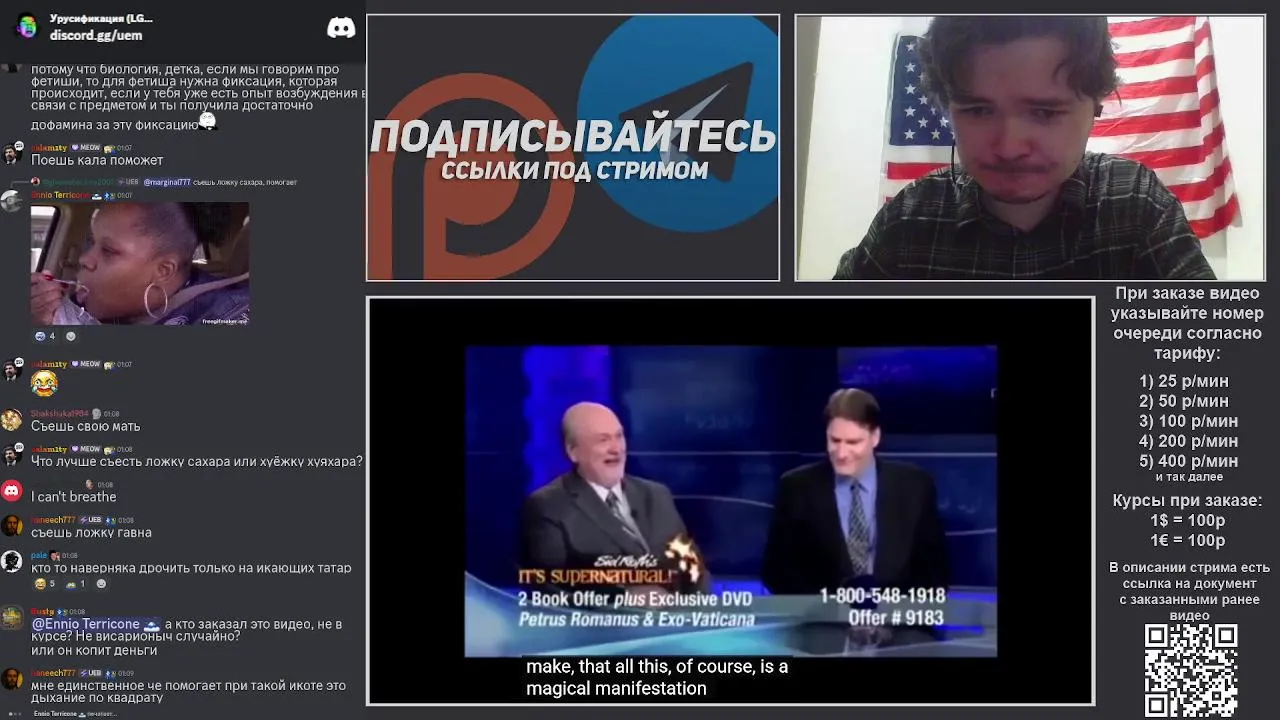
Task: Click the 'ССЫЛКИ ПОД СТРИМОМ' banner text
Action: pos(575,170)
